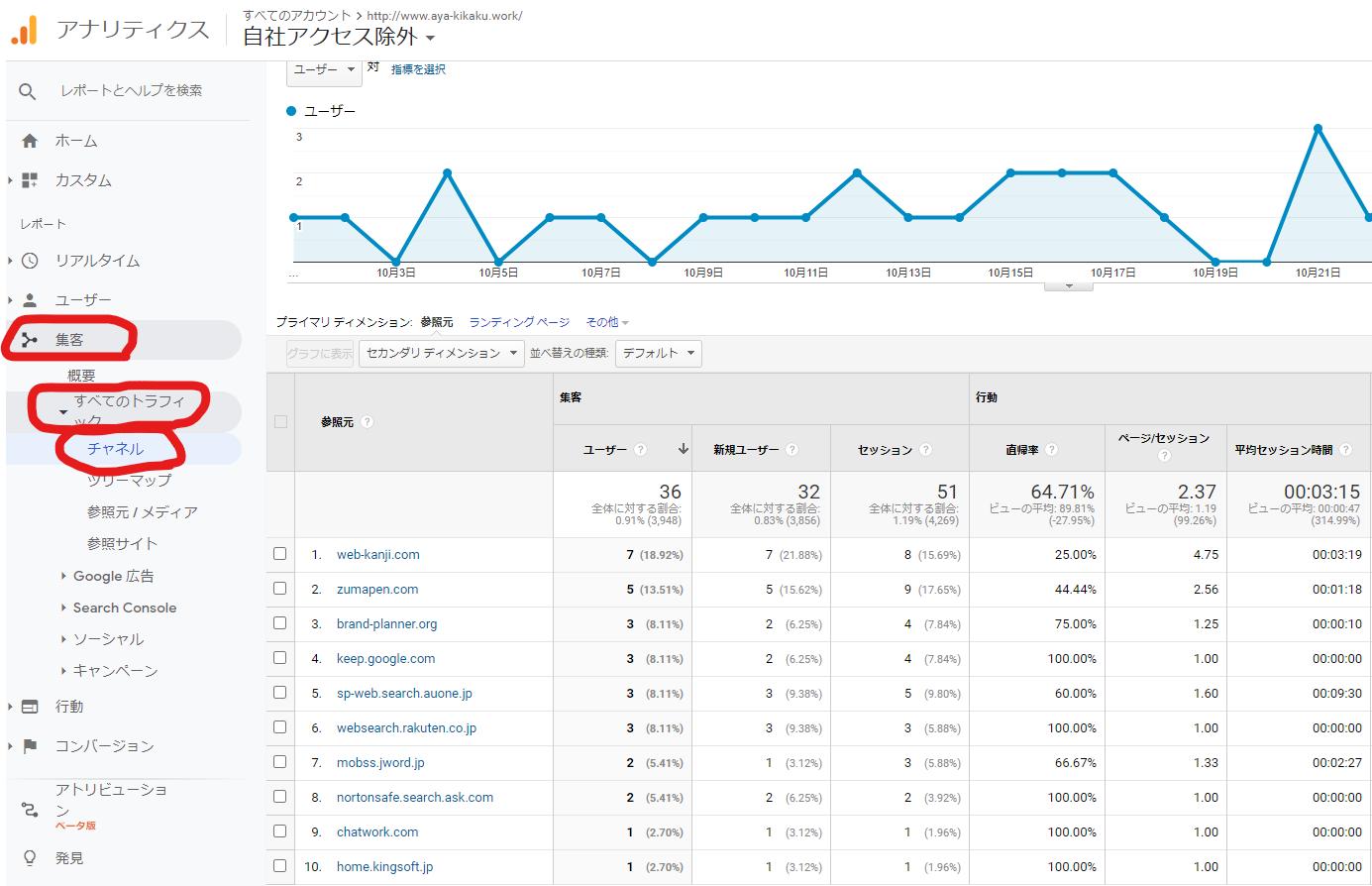Open the nortonsafe.search.ask.com referrer link
This screenshot has width=1372, height=886.
(415, 798)
